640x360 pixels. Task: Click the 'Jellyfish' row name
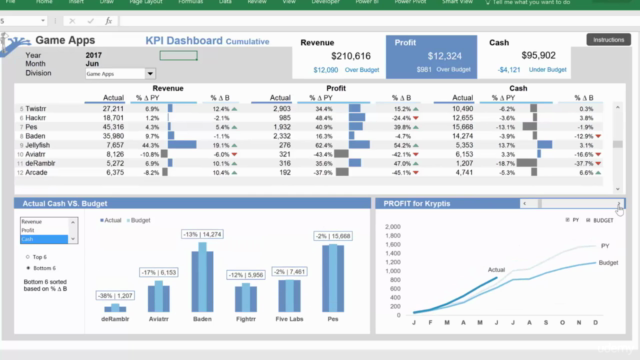38,145
